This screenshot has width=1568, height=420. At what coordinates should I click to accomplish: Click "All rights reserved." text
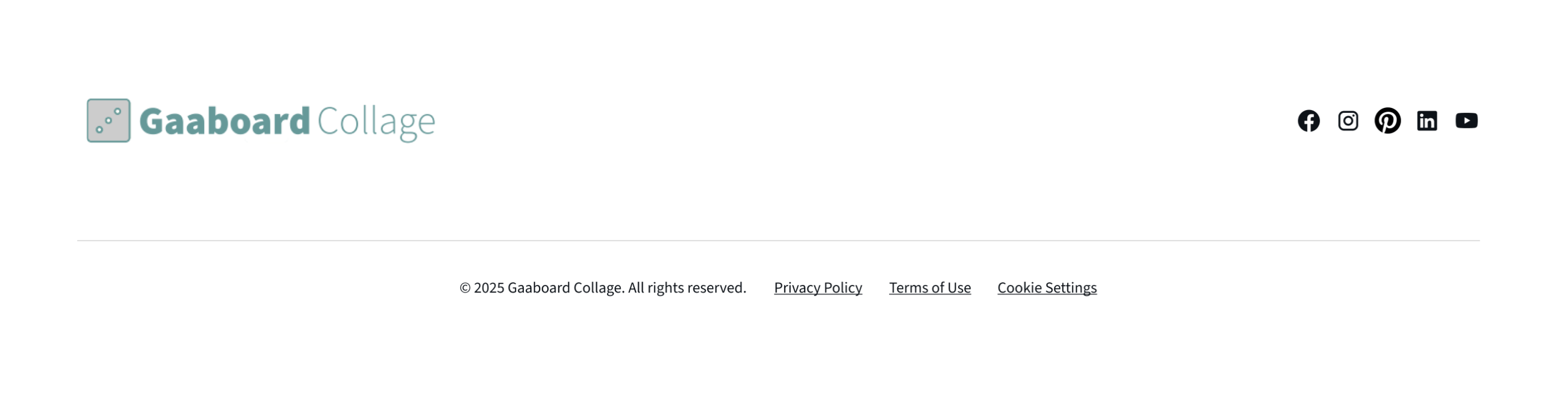(687, 288)
